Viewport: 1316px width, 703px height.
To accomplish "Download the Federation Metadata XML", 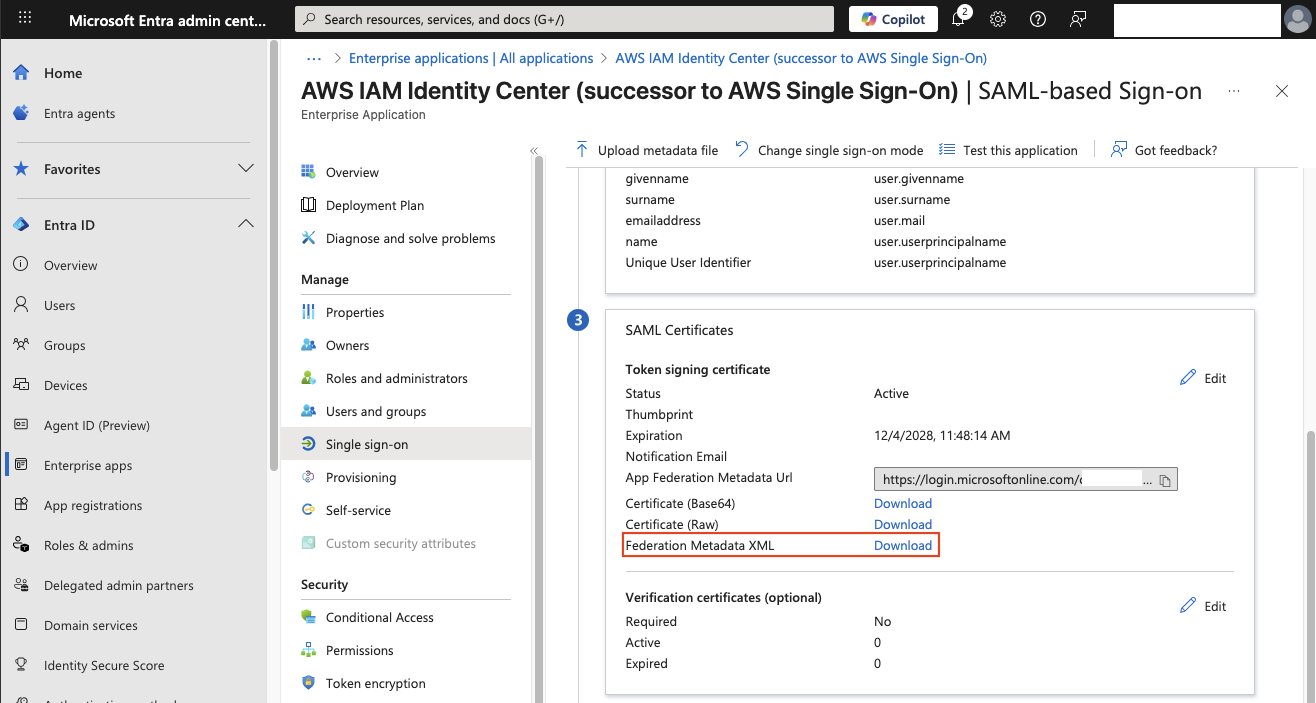I will pyautogui.click(x=903, y=545).
